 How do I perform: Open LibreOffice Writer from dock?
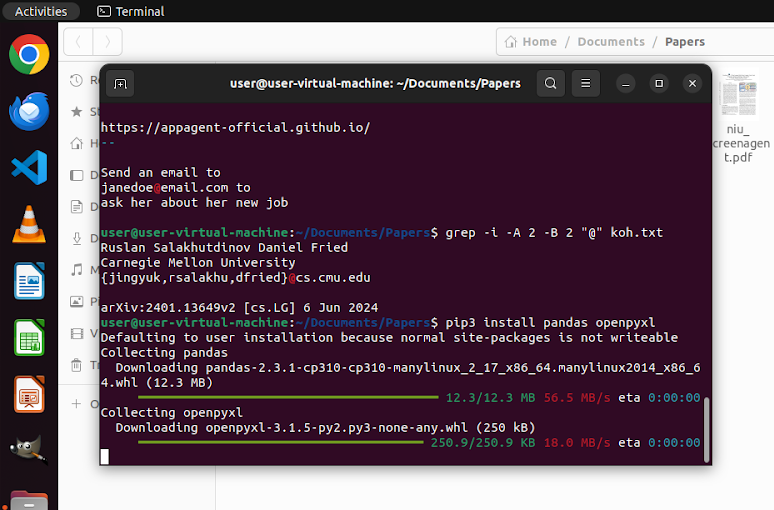(x=29, y=281)
